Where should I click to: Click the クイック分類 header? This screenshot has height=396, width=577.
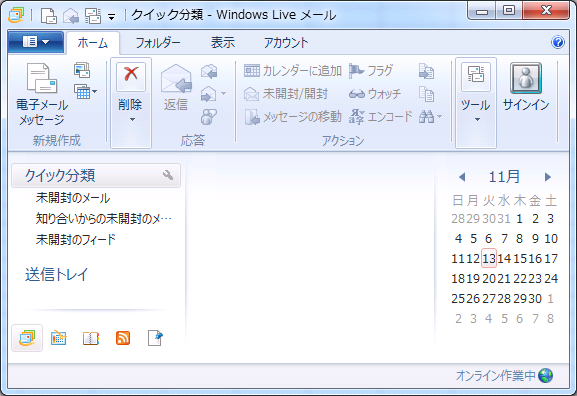click(96, 176)
